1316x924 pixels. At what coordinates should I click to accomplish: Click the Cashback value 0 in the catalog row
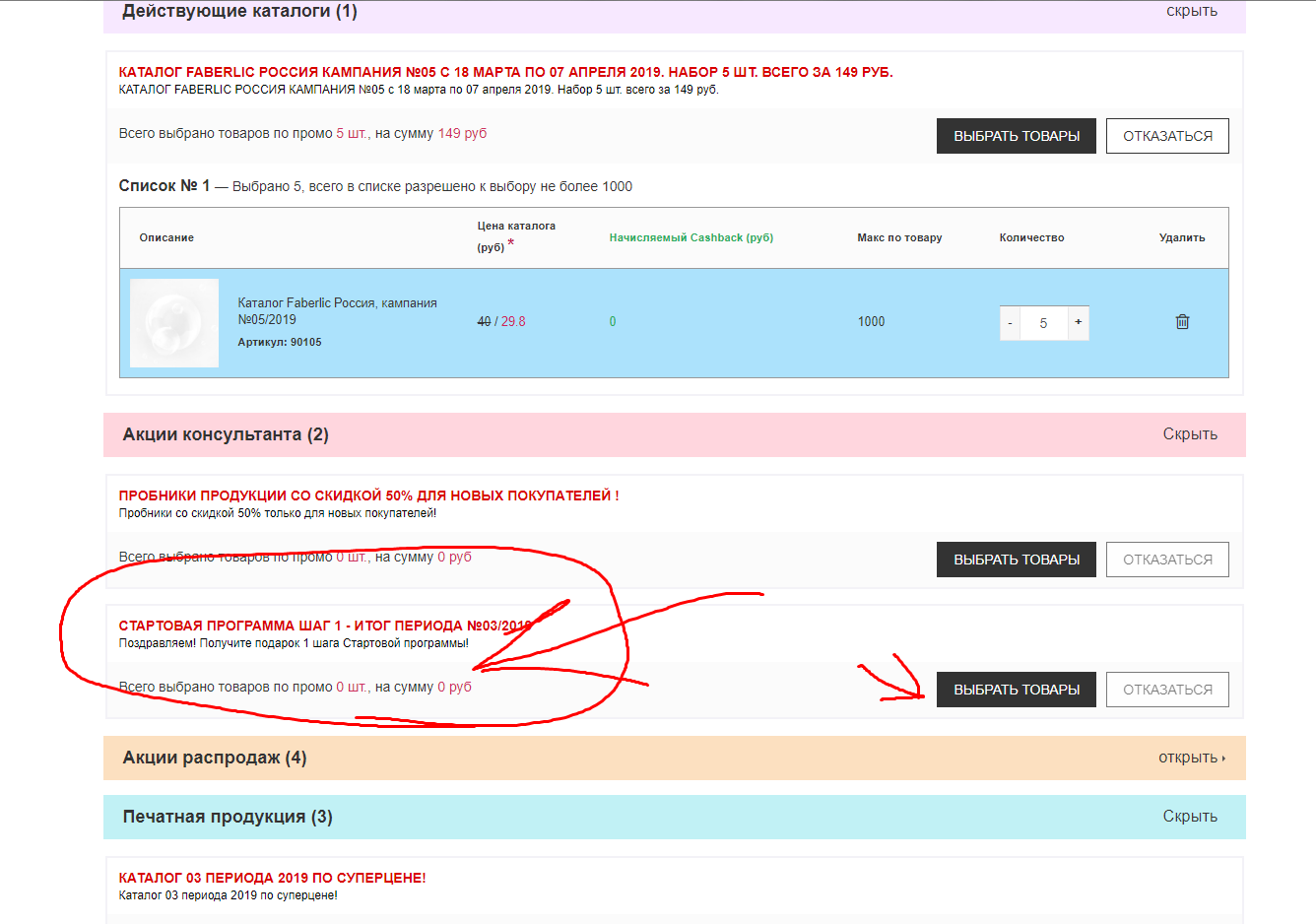click(613, 321)
